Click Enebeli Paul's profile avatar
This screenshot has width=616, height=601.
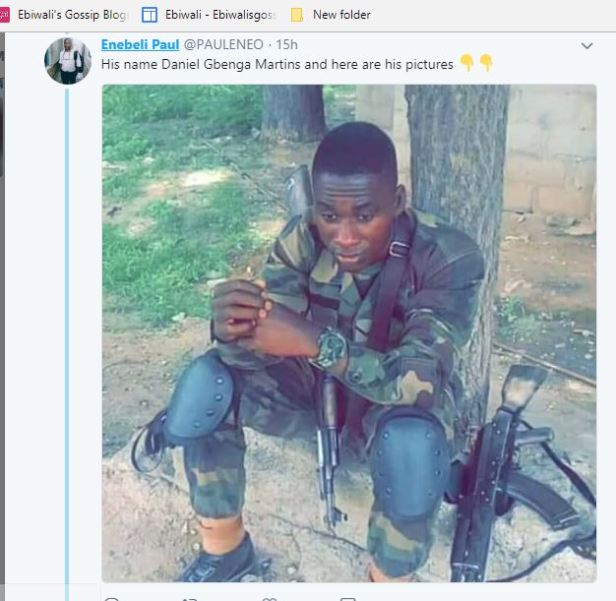click(x=68, y=61)
